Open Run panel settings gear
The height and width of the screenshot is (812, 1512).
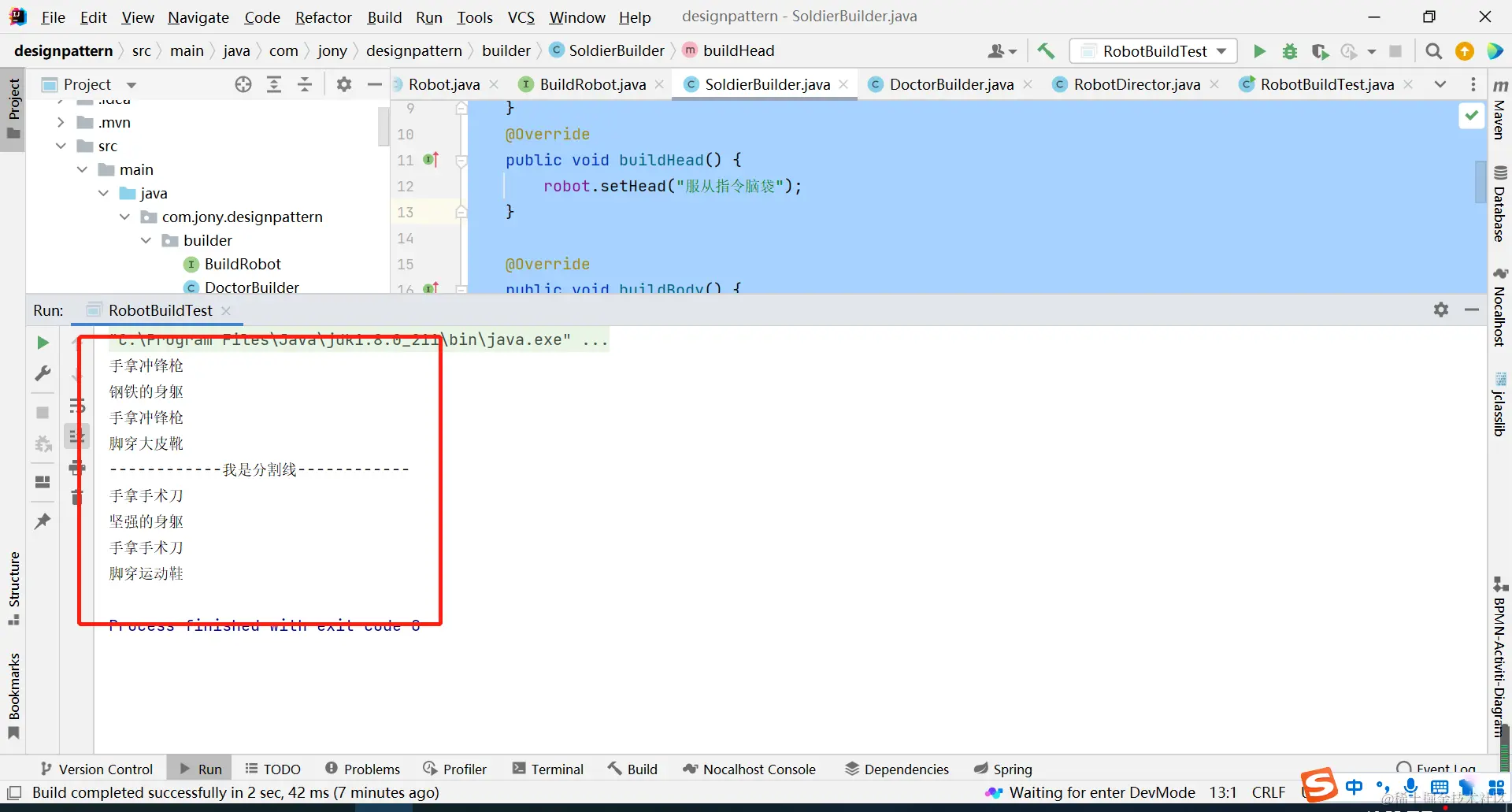pos(1441,310)
